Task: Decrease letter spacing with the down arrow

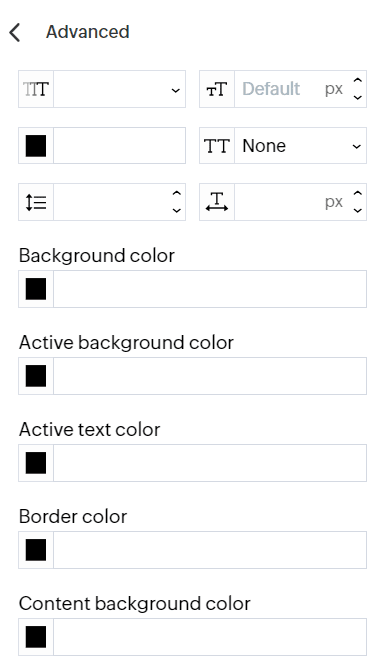Action: pyautogui.click(x=358, y=211)
